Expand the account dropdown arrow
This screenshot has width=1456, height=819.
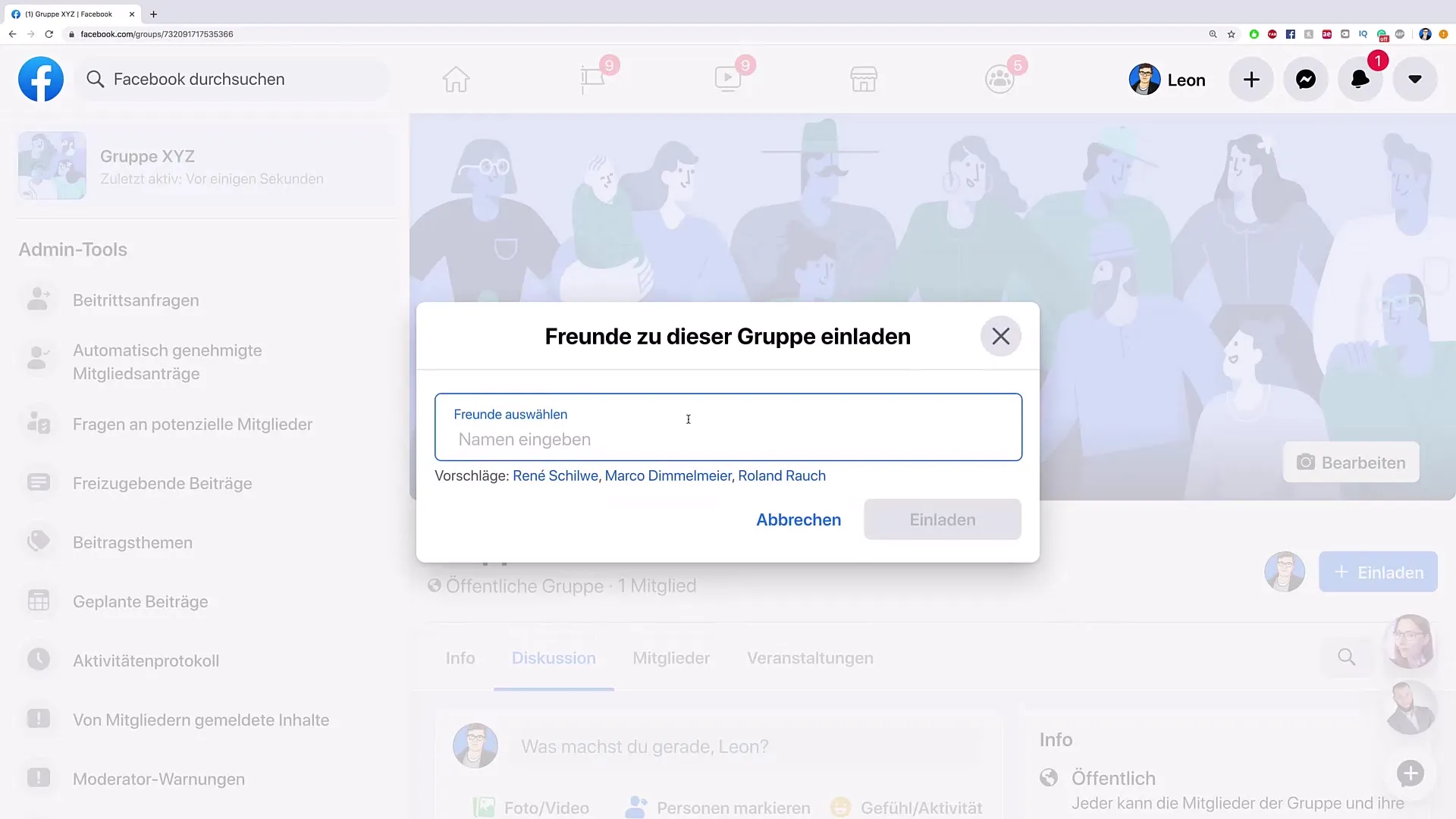(1415, 80)
